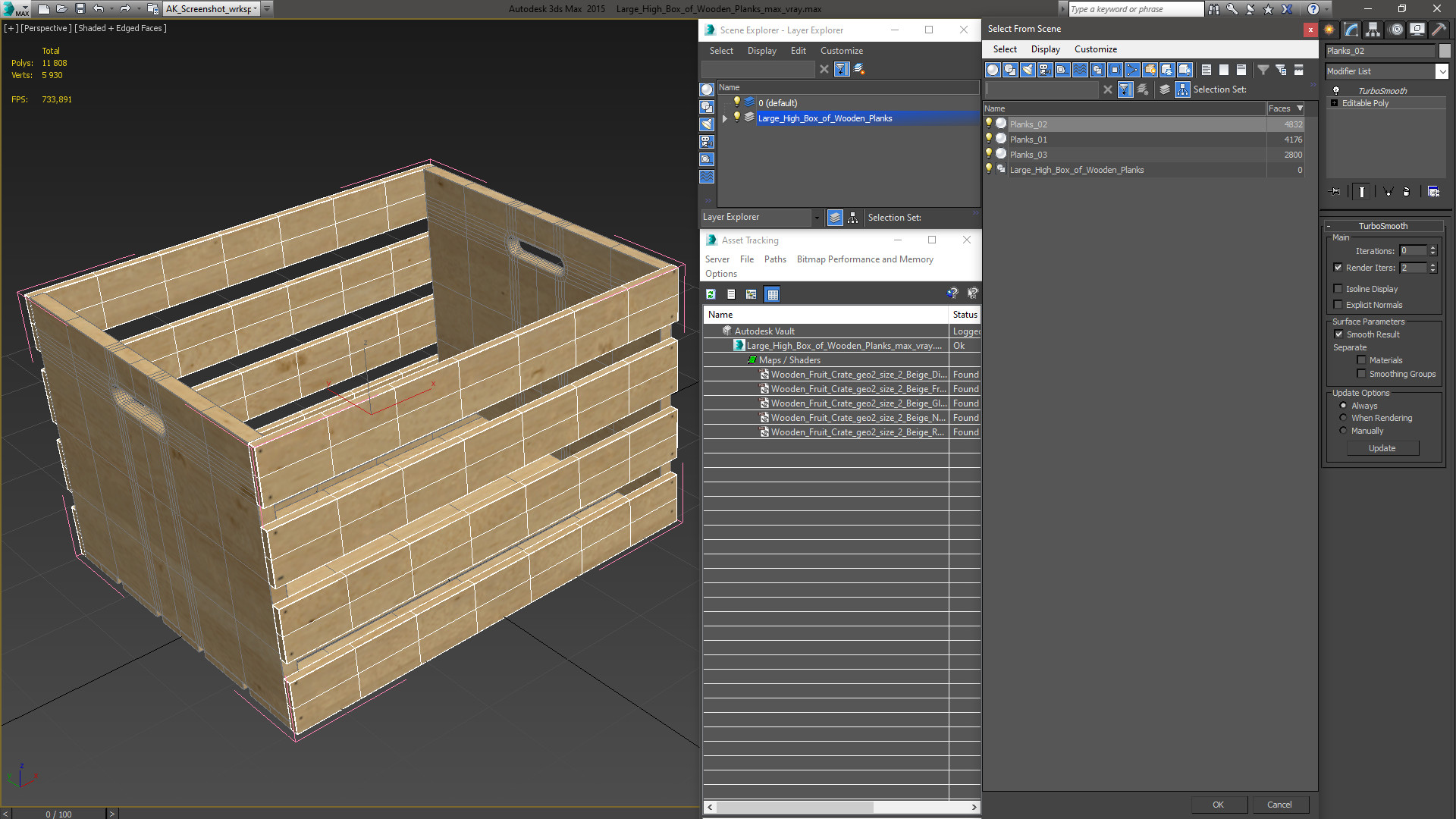Viewport: 1456px width, 819px height.
Task: Select Planks_03 in the object list
Action: click(1028, 155)
